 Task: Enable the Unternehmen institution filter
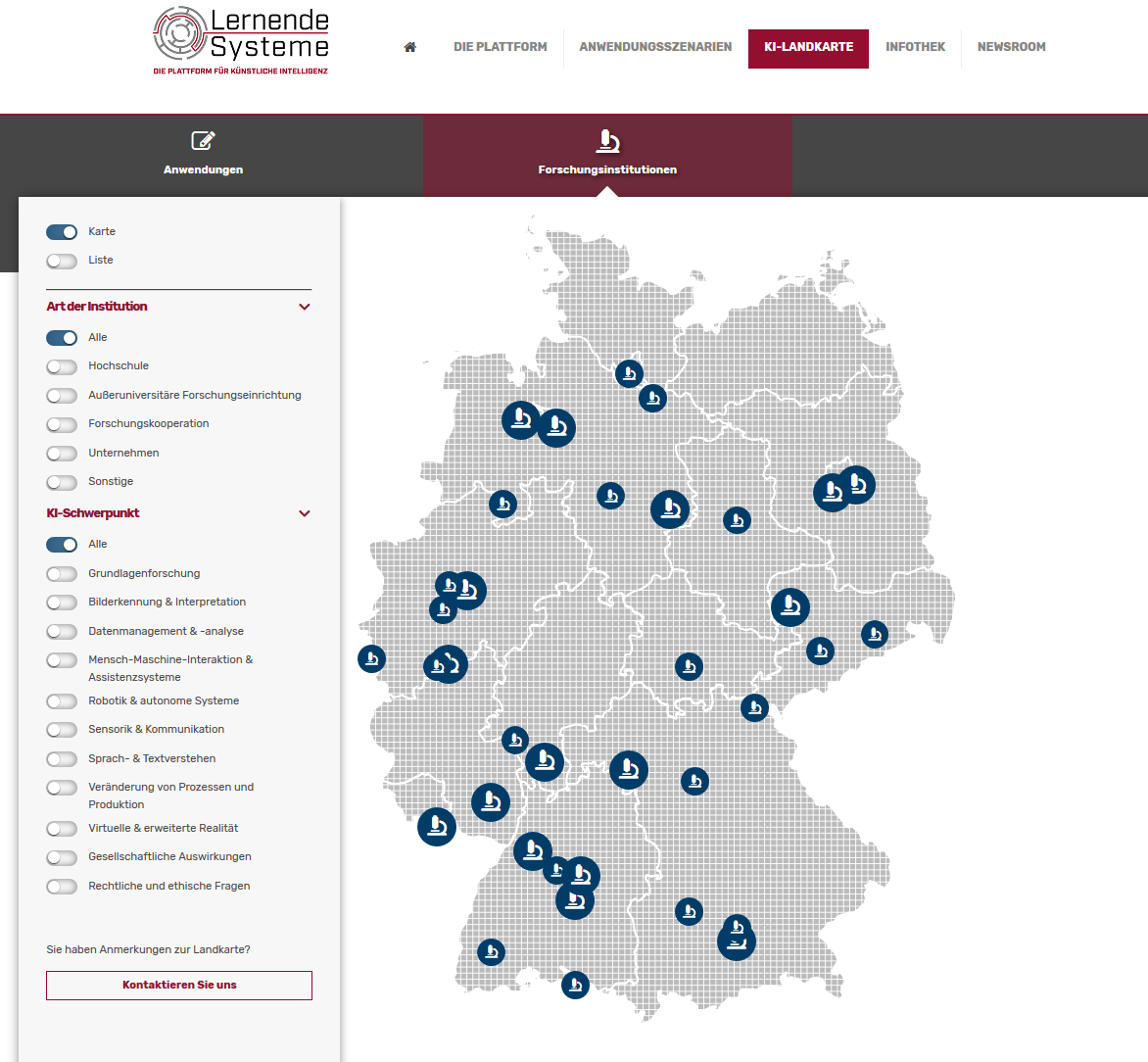coord(62,454)
